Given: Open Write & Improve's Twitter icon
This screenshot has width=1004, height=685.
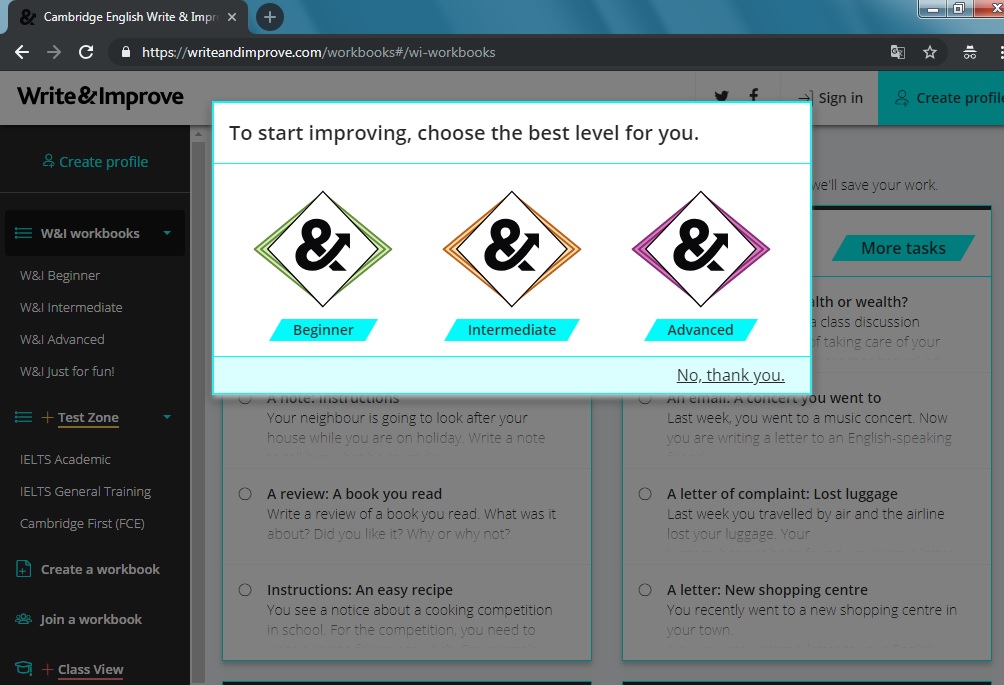Looking at the screenshot, I should [721, 96].
